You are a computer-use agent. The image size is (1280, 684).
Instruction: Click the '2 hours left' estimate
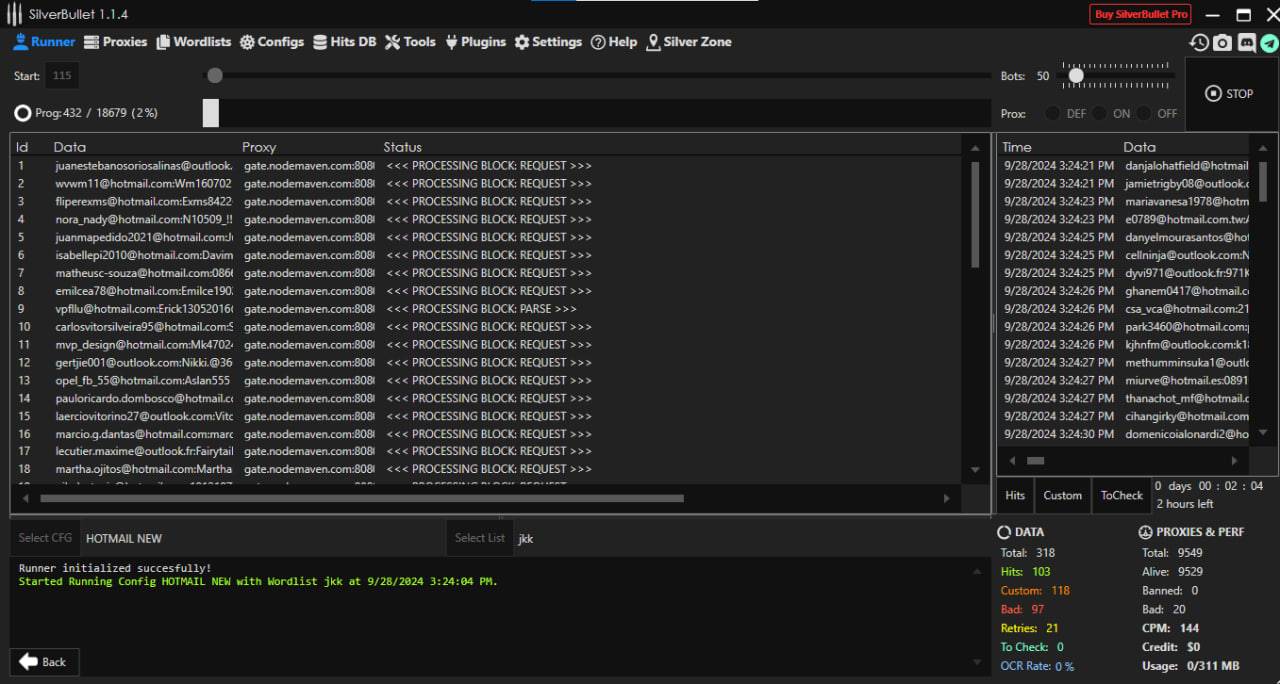pos(1184,504)
